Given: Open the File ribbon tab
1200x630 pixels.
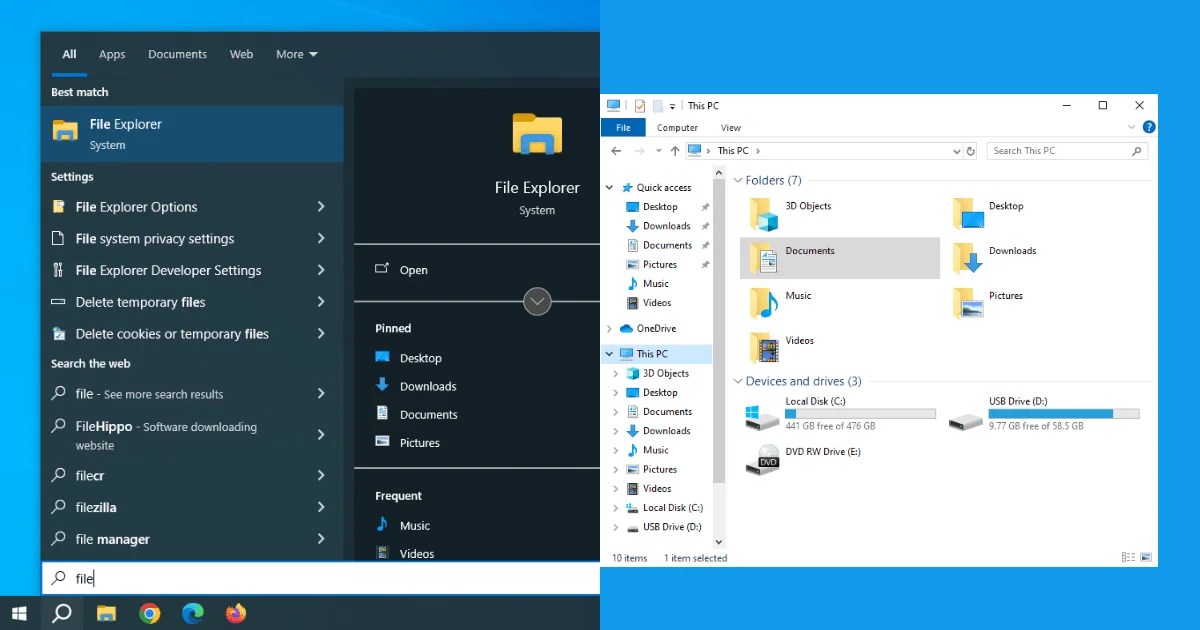Looking at the screenshot, I should [x=623, y=128].
